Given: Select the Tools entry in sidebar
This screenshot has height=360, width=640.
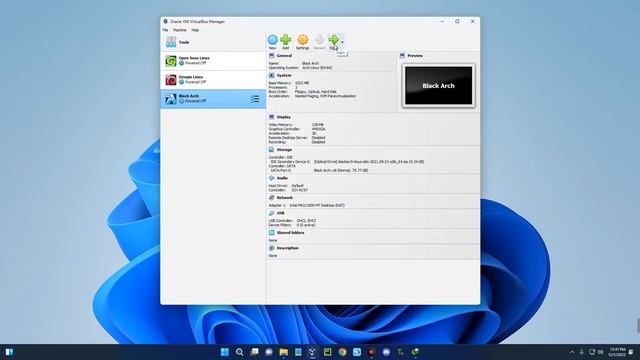Looking at the screenshot, I should click(213, 42).
